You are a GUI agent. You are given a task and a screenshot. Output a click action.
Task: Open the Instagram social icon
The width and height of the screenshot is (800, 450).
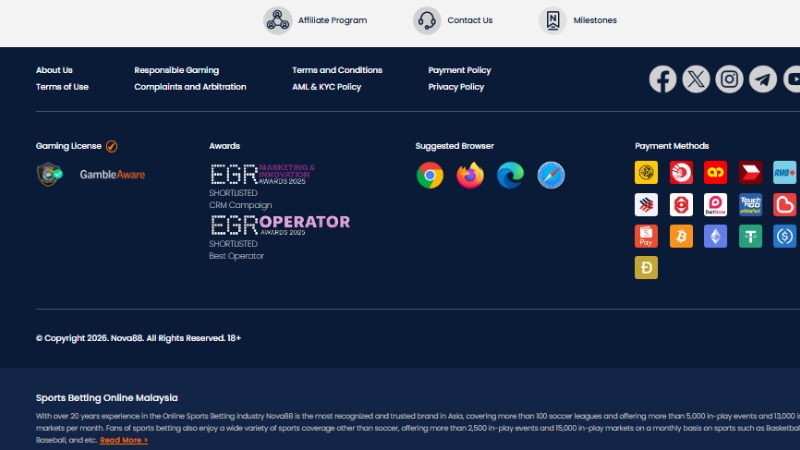click(x=729, y=79)
